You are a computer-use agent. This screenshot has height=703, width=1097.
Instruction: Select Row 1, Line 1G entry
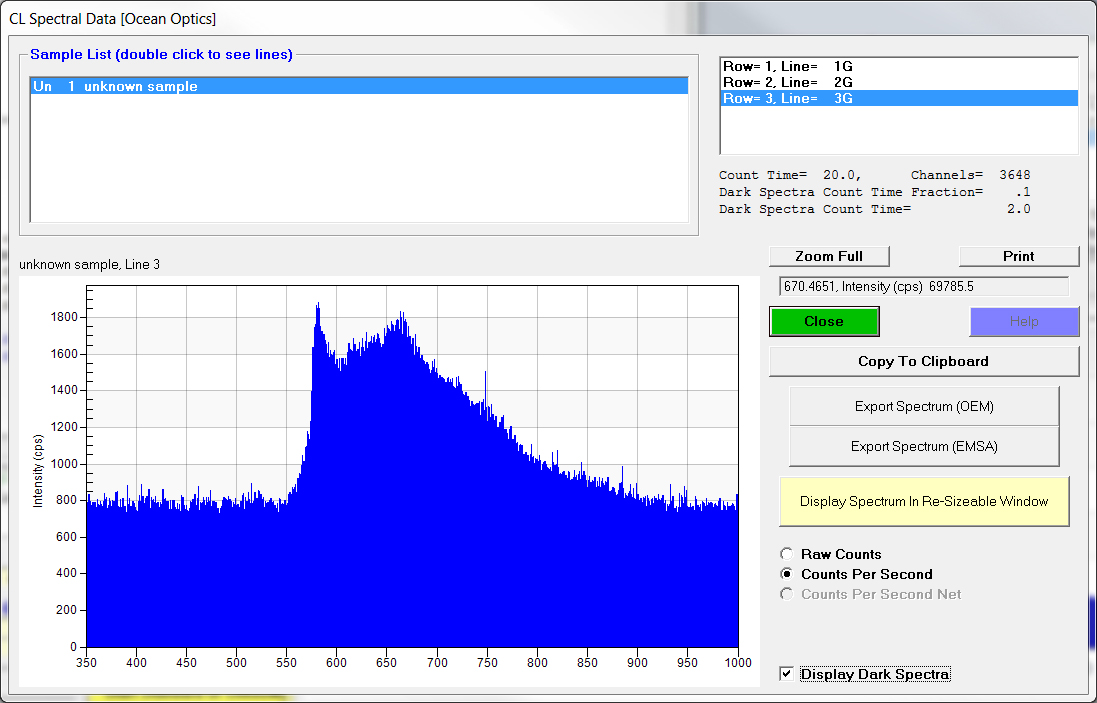788,66
